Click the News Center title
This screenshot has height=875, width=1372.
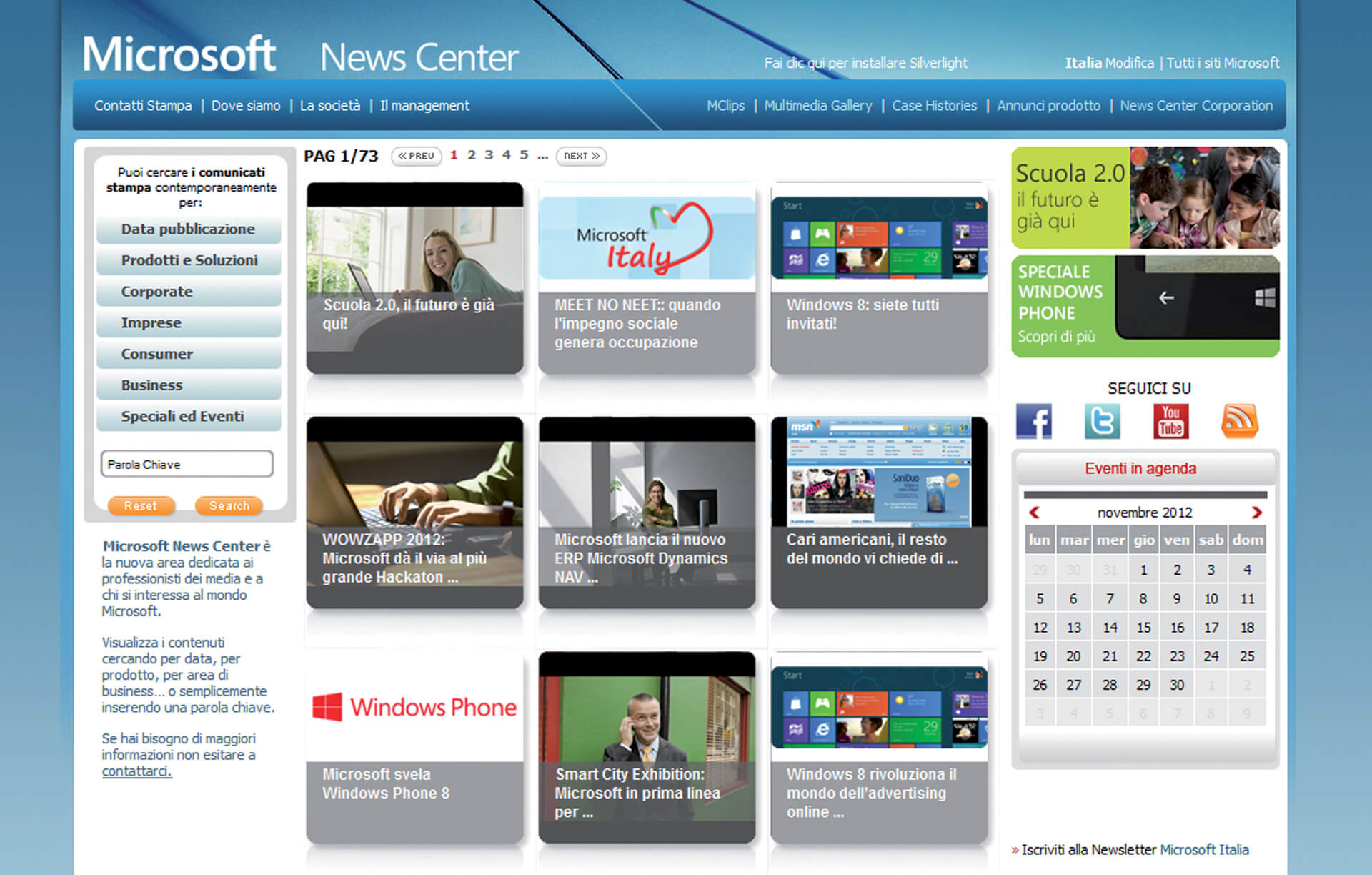(419, 57)
